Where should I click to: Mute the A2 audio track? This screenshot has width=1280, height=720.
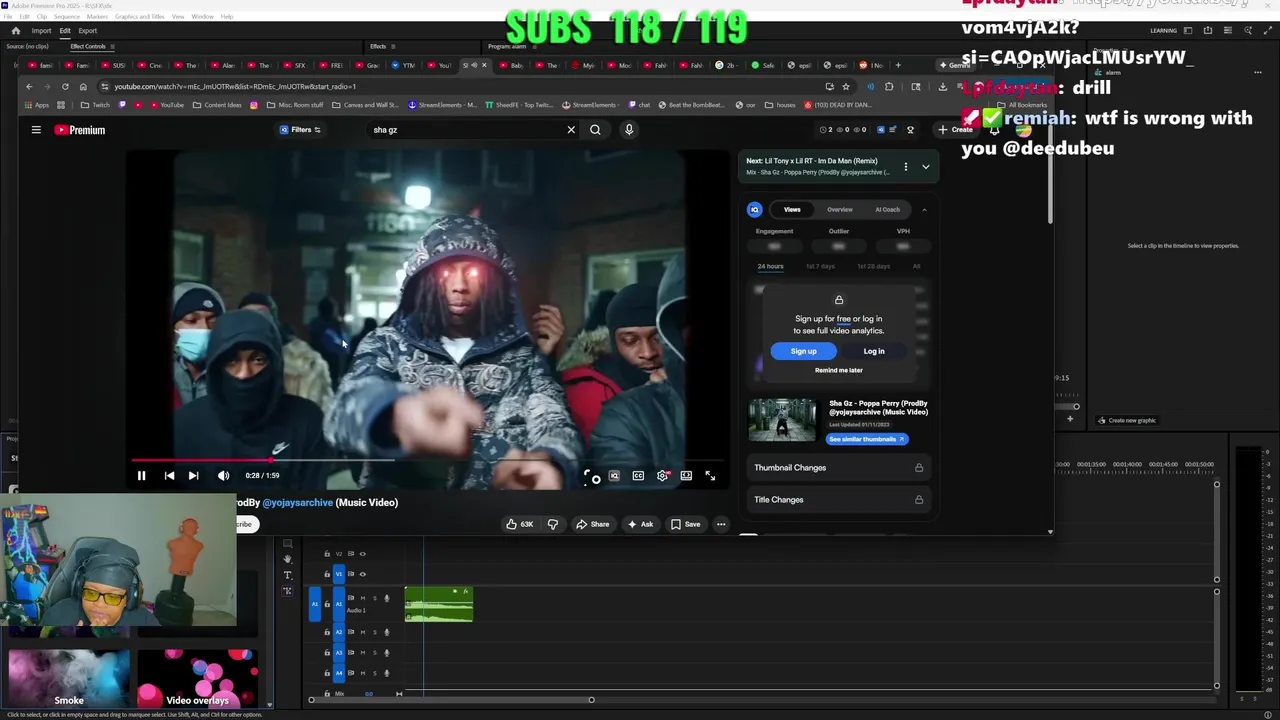(x=362, y=632)
